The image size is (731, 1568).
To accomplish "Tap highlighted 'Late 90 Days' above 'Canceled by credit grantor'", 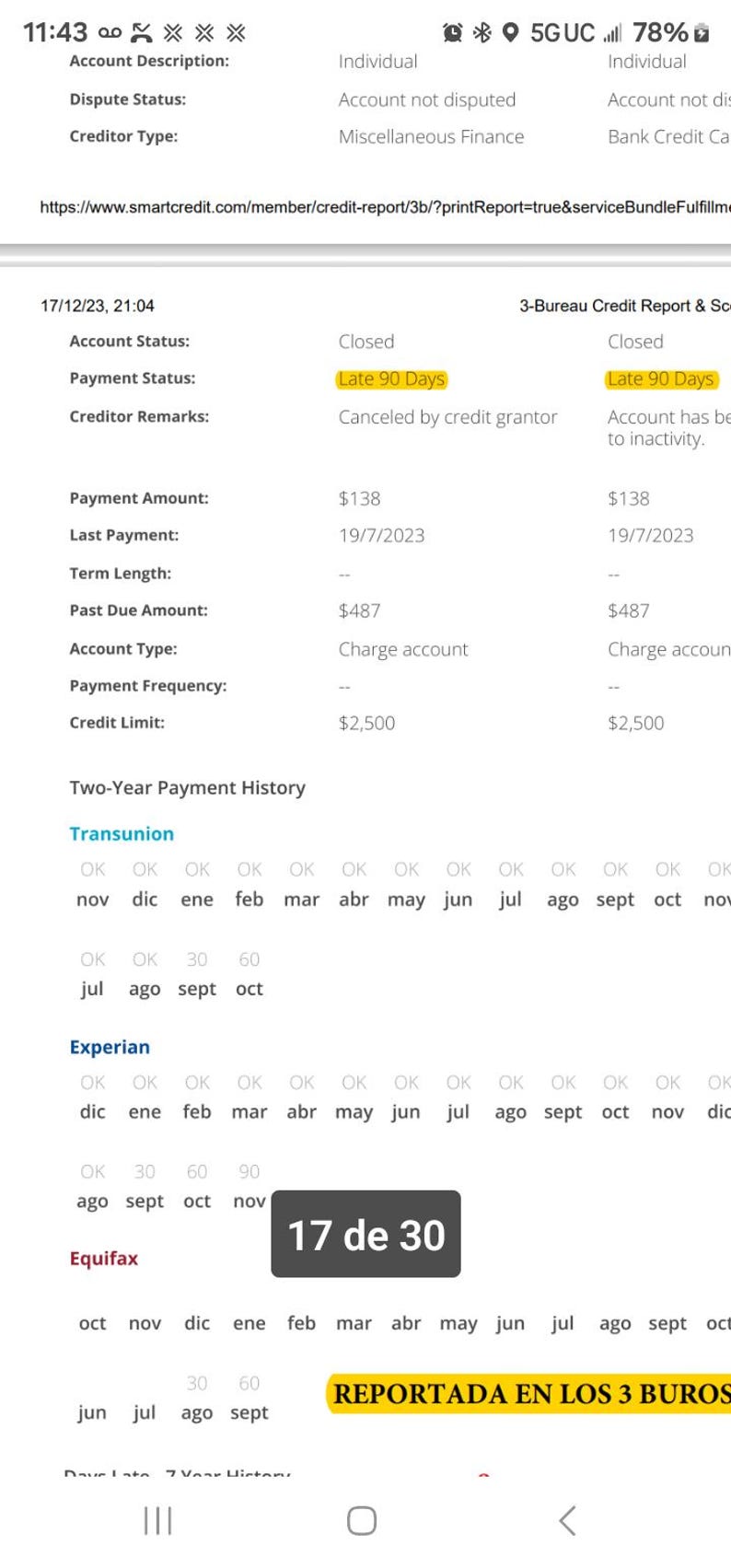I will (392, 378).
